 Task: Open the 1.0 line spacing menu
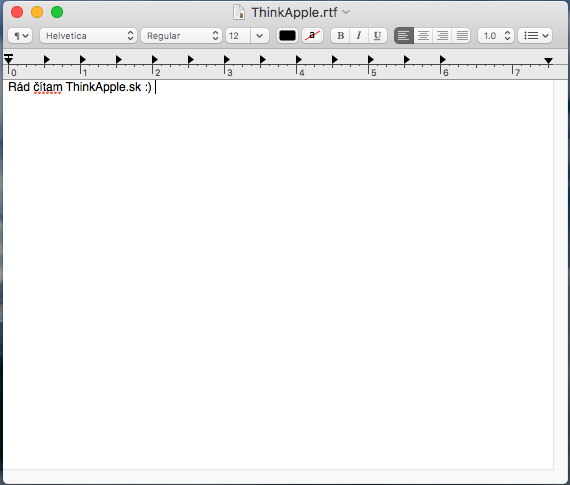click(496, 36)
